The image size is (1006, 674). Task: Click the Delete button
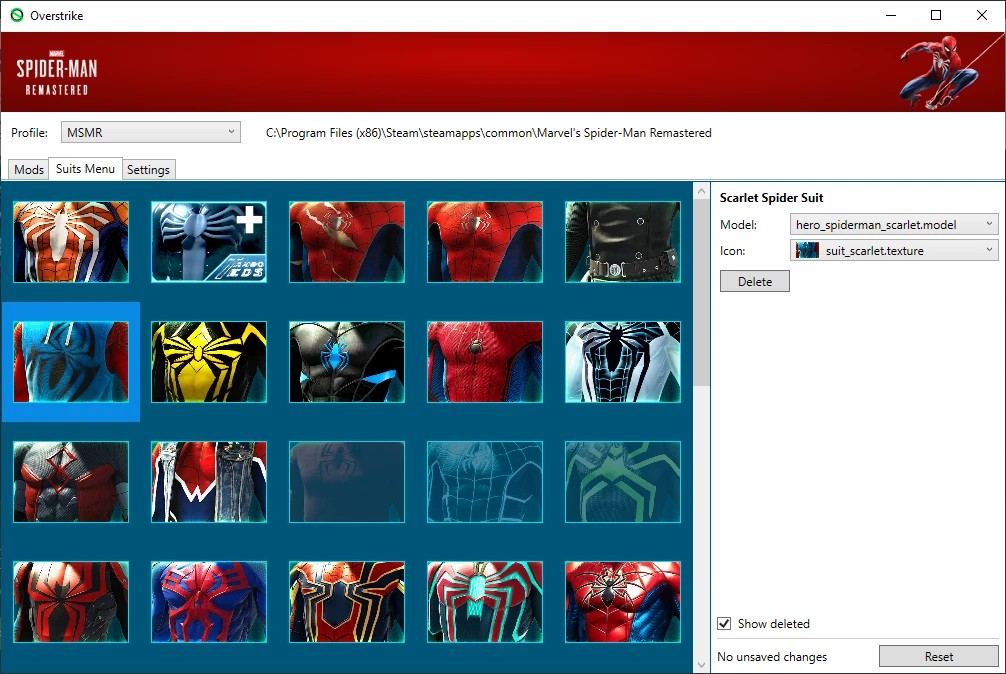click(754, 281)
